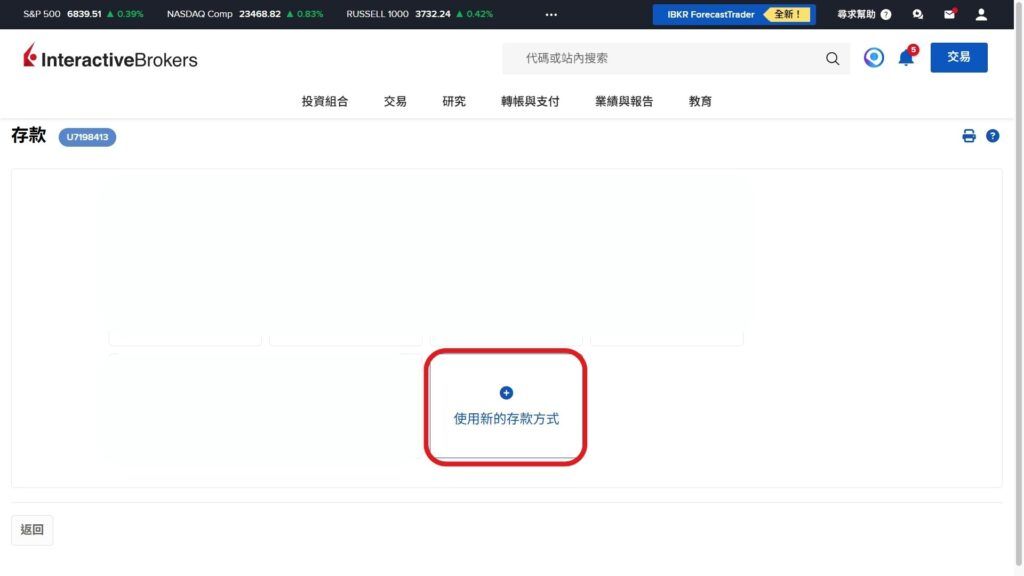The image size is (1024, 576).
Task: Open the mail envelope with notification badge
Action: coord(949,14)
